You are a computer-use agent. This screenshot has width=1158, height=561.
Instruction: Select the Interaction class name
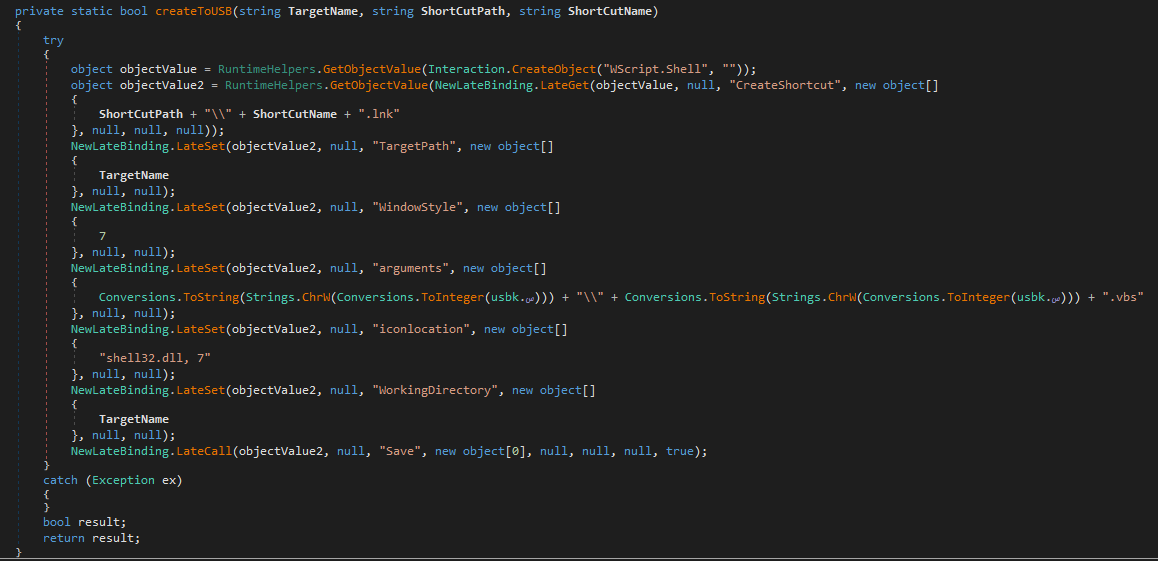465,69
